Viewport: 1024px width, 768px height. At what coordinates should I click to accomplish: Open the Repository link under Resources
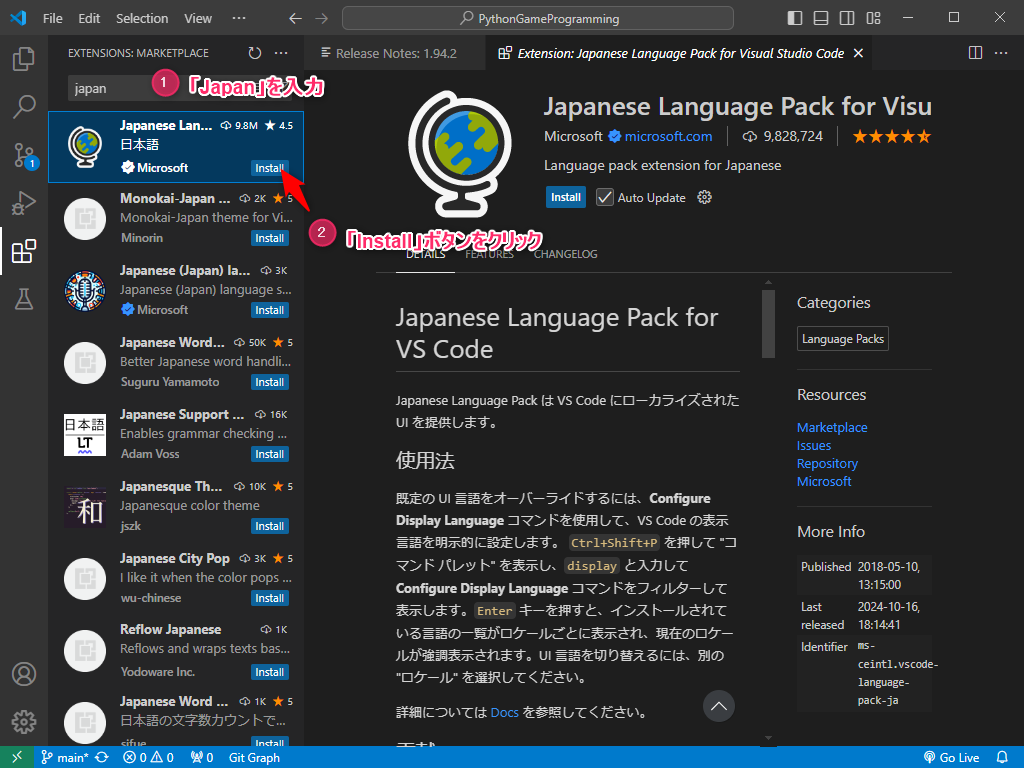pos(827,463)
